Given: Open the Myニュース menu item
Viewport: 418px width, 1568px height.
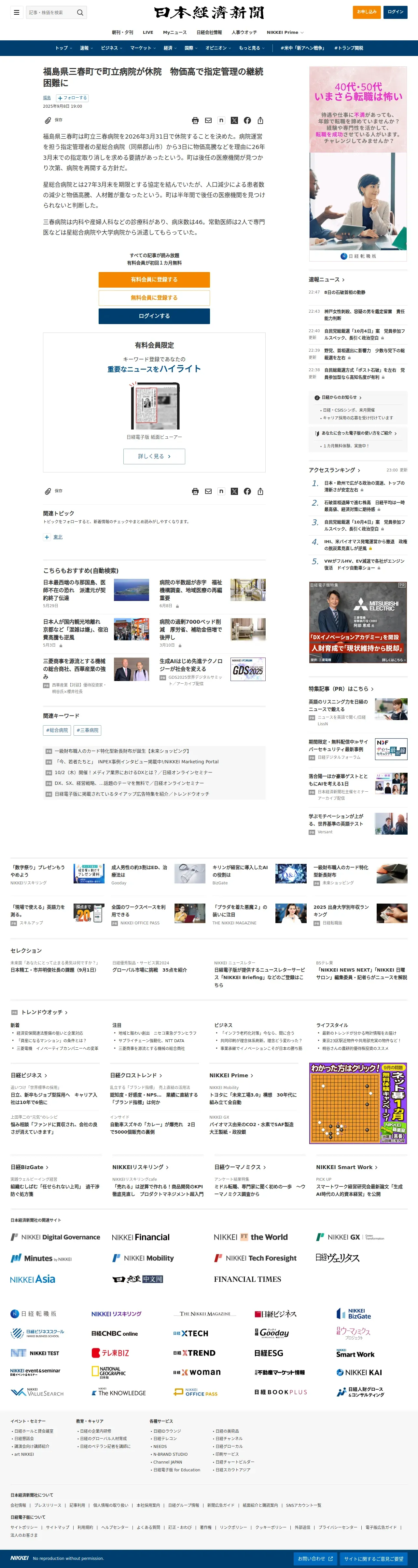Looking at the screenshot, I should pos(175,32).
